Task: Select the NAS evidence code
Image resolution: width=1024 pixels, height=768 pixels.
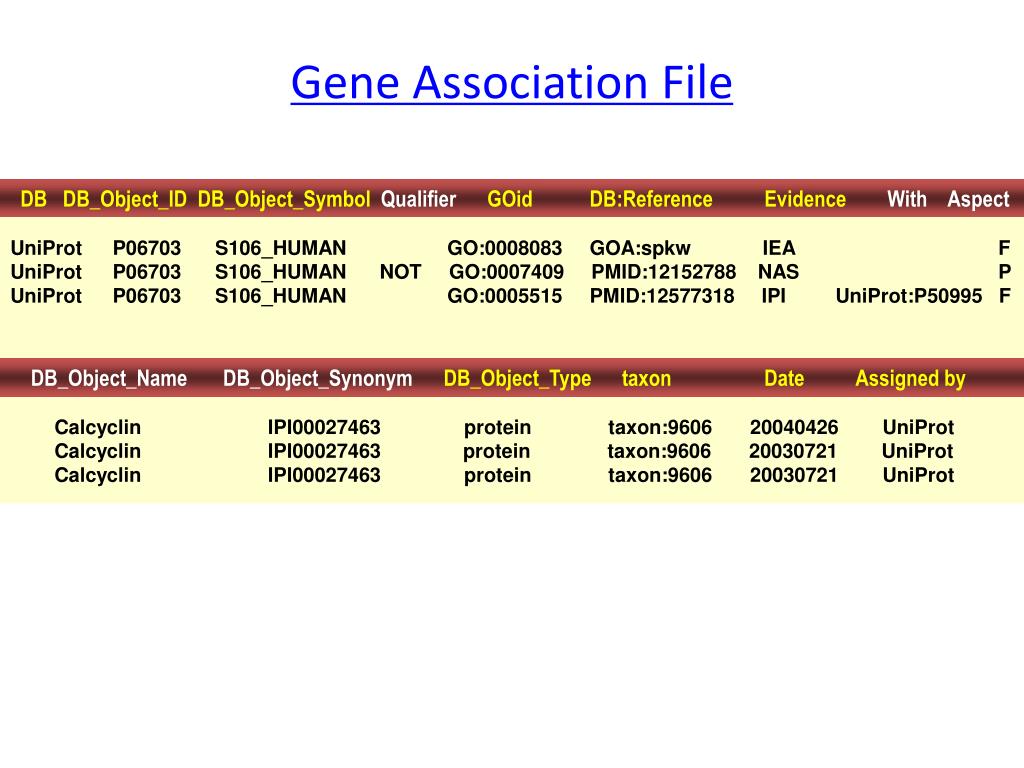Action: point(778,272)
